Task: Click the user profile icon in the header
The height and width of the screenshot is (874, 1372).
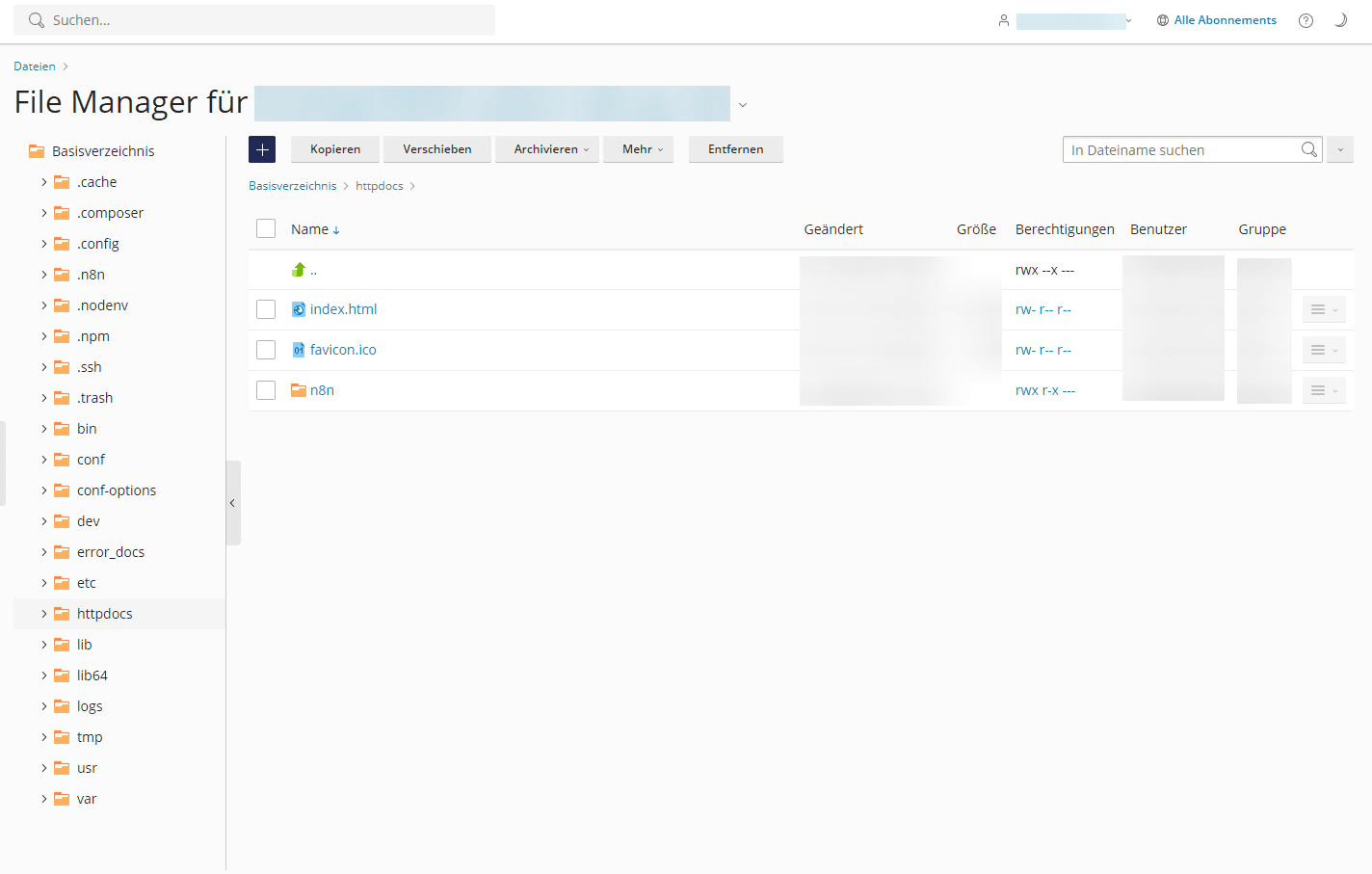Action: click(1005, 19)
